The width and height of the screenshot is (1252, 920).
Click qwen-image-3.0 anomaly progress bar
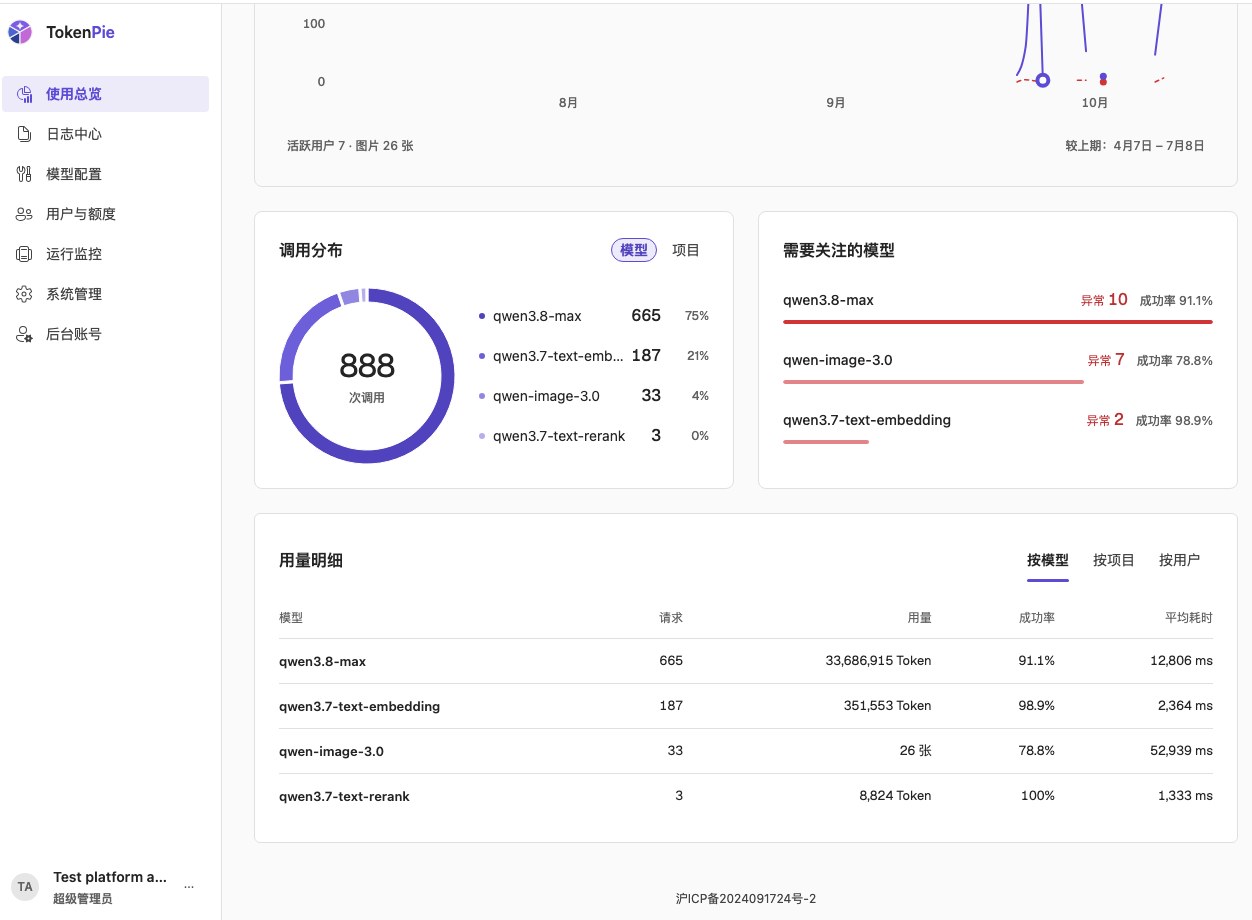tap(933, 382)
